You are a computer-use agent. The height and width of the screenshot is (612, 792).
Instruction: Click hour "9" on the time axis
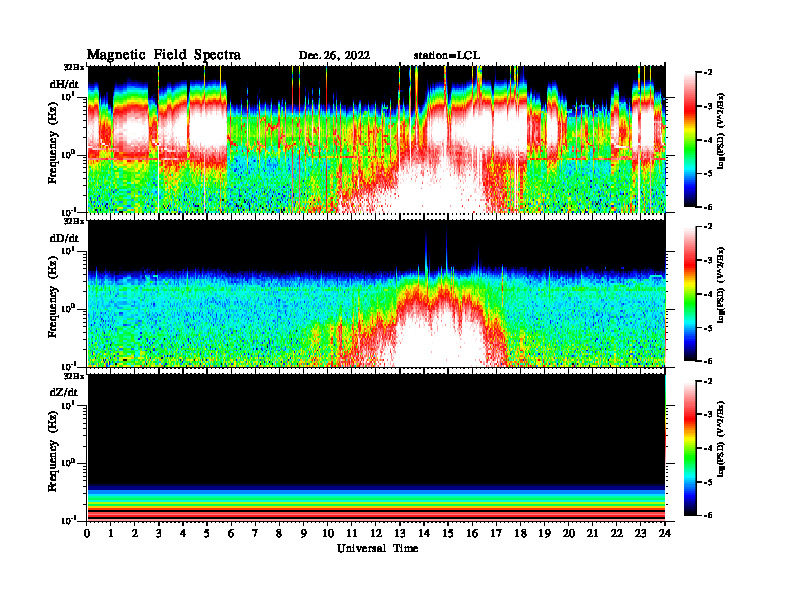(304, 533)
